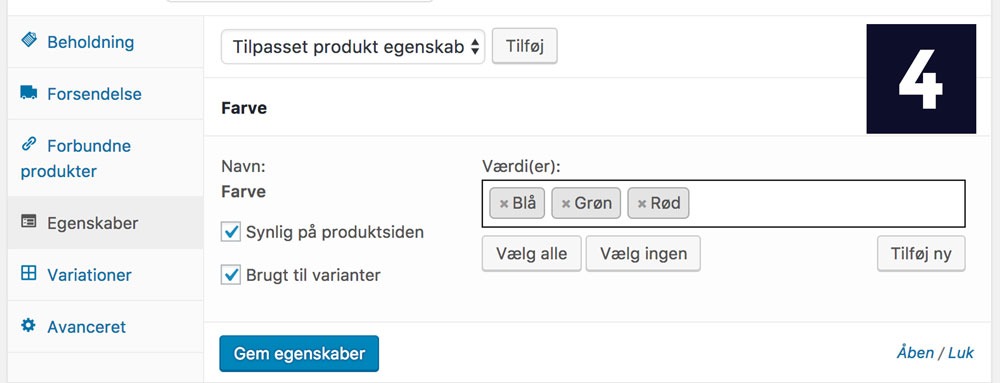
Task: Toggle Synlig på produktsiden checkbox
Action: click(230, 232)
